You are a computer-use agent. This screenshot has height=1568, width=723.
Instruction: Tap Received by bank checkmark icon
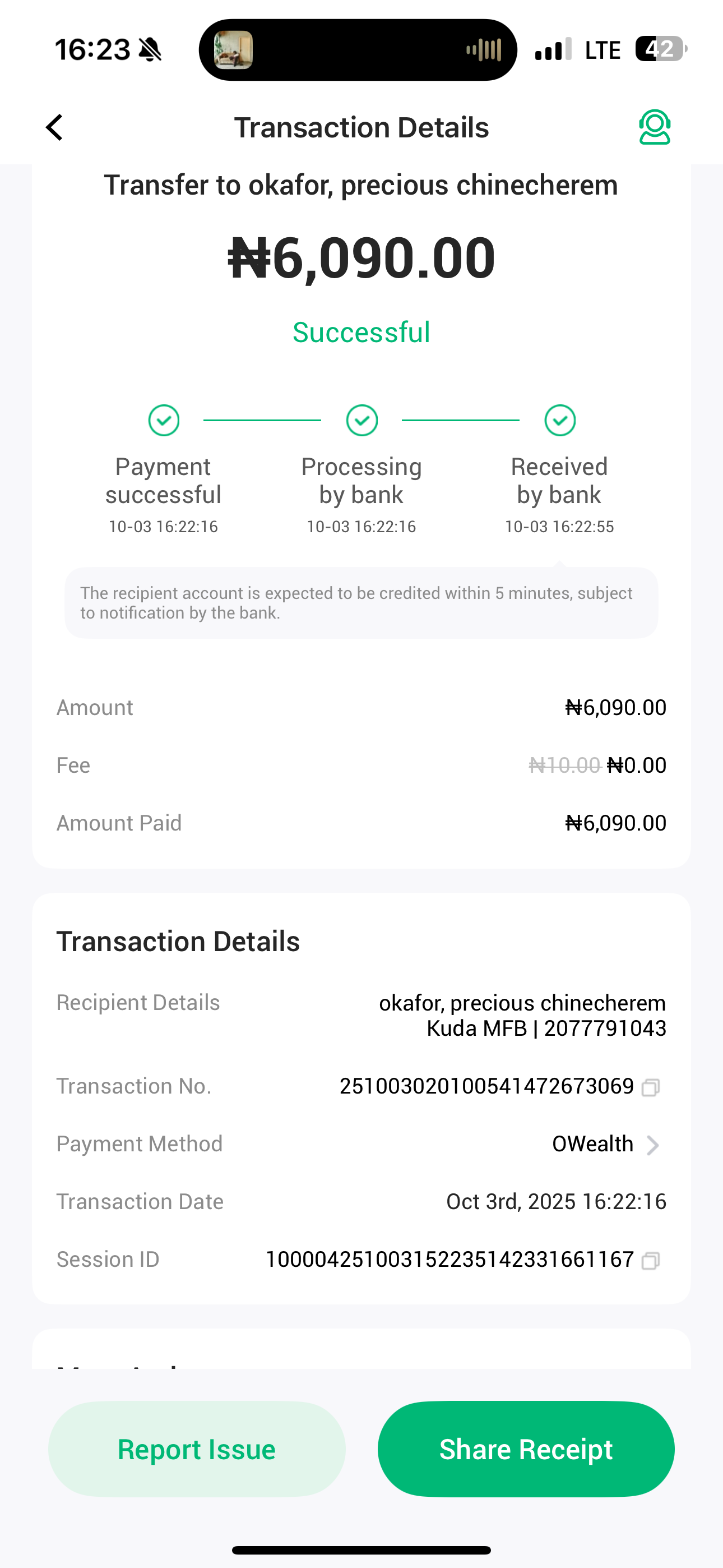[x=560, y=421]
